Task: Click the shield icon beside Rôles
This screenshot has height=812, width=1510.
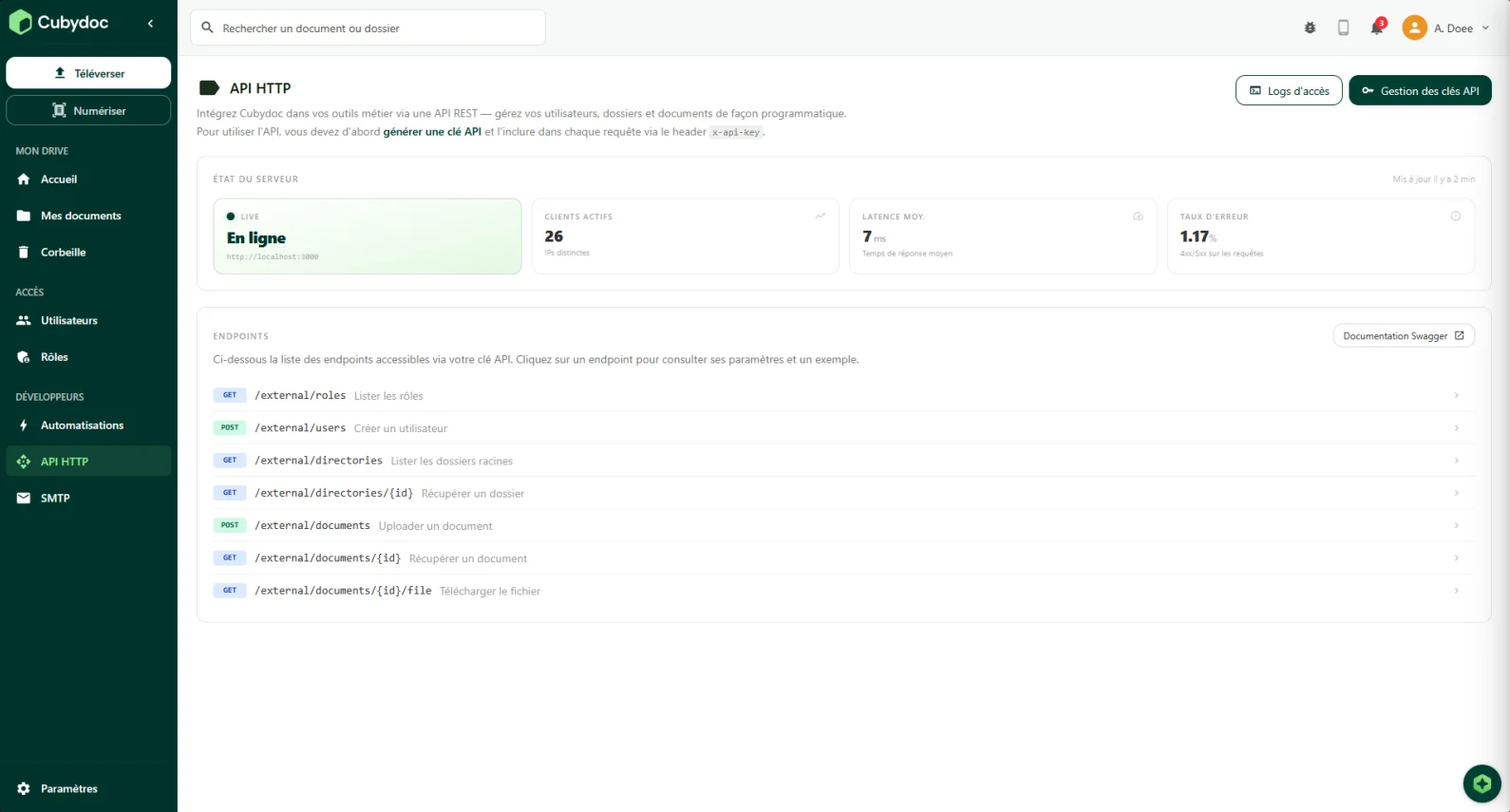Action: 24,357
